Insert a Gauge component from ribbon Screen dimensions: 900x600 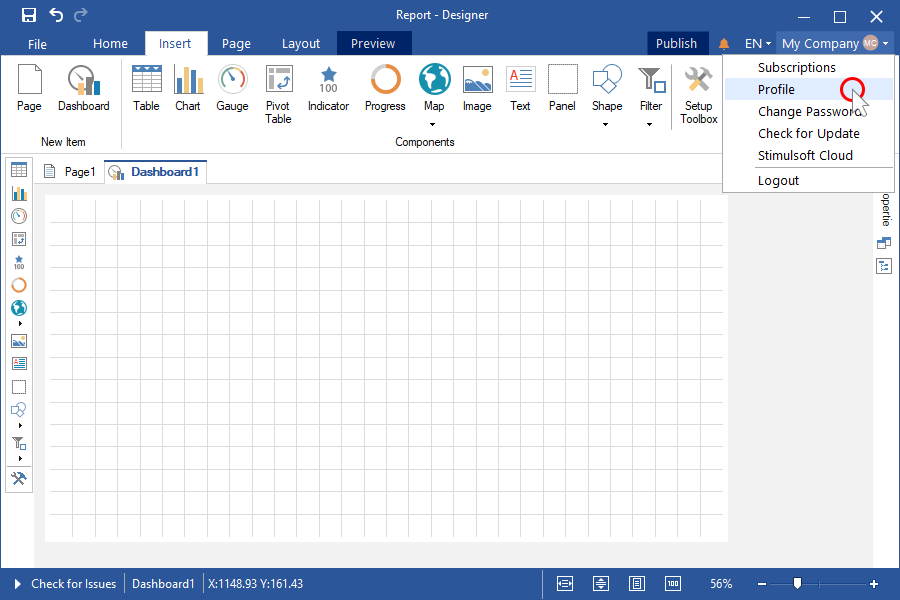click(x=232, y=89)
